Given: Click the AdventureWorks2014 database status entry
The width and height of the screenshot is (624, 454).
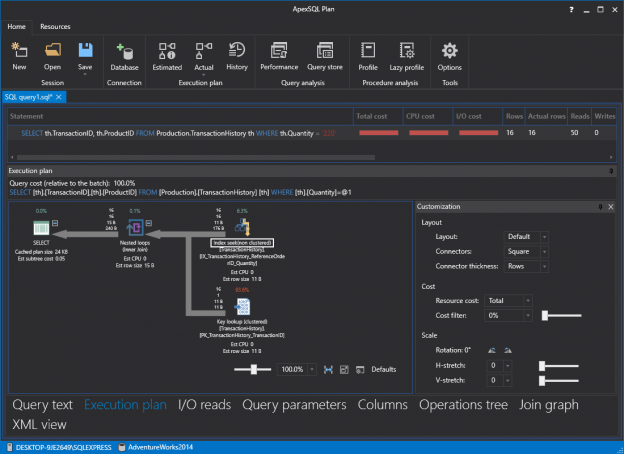Looking at the screenshot, I should pyautogui.click(x=156, y=448).
